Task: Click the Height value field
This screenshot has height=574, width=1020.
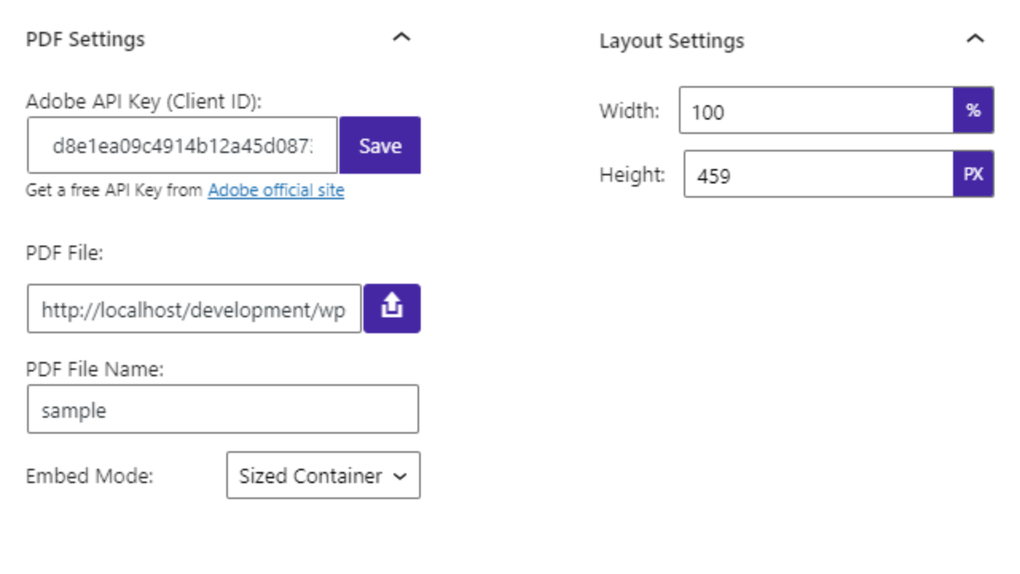Action: [817, 175]
